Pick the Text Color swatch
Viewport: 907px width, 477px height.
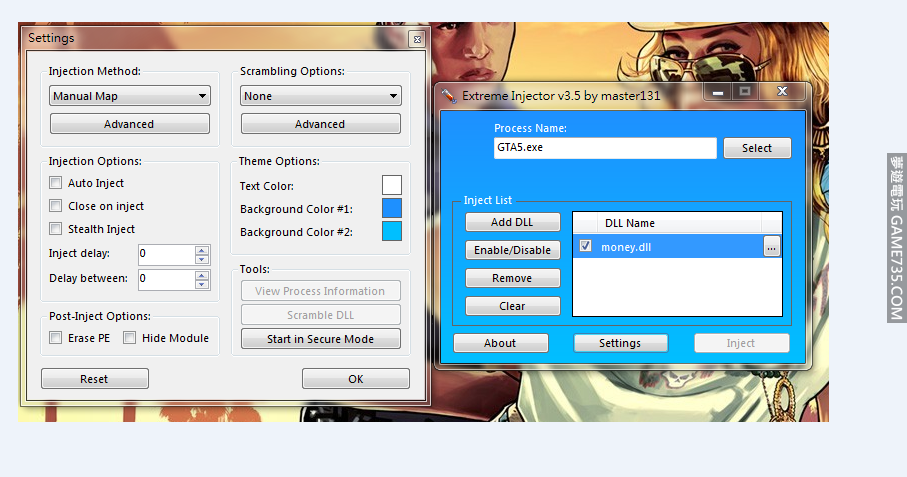[x=392, y=185]
